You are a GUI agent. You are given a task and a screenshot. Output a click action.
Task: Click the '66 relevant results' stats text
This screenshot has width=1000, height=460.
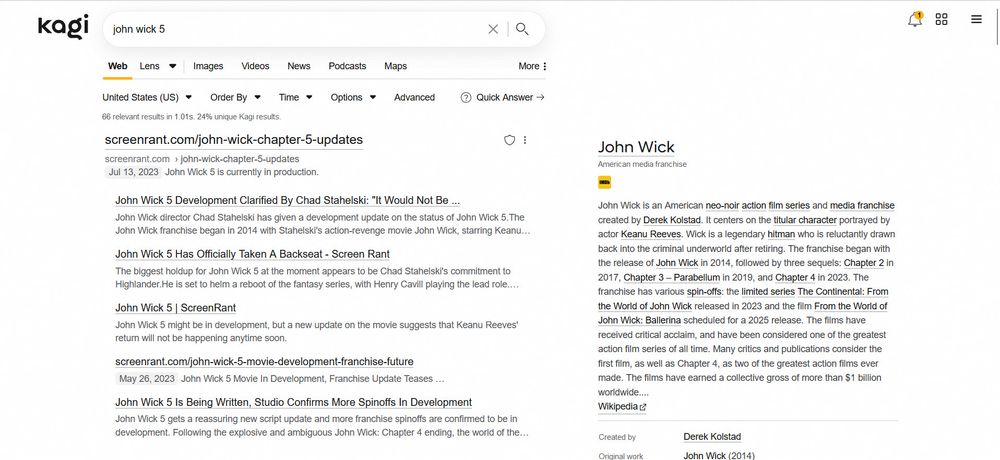tap(191, 117)
